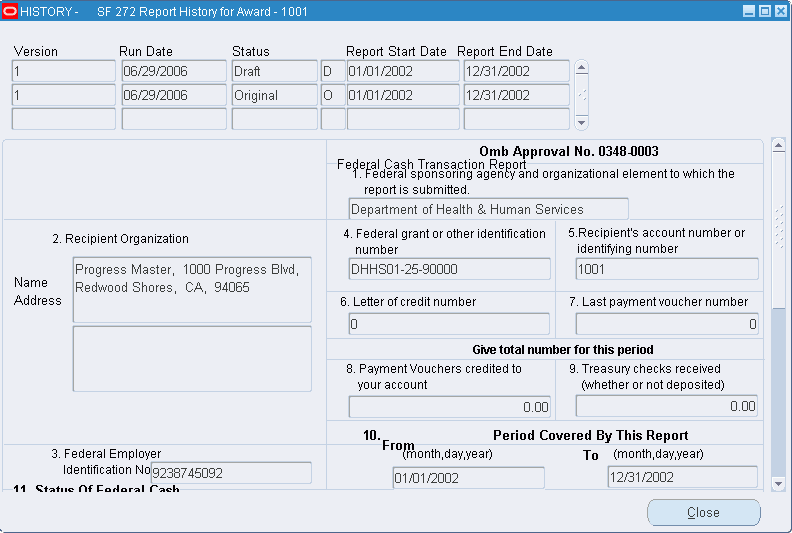
Task: Click the status code O field
Action: coord(333,95)
